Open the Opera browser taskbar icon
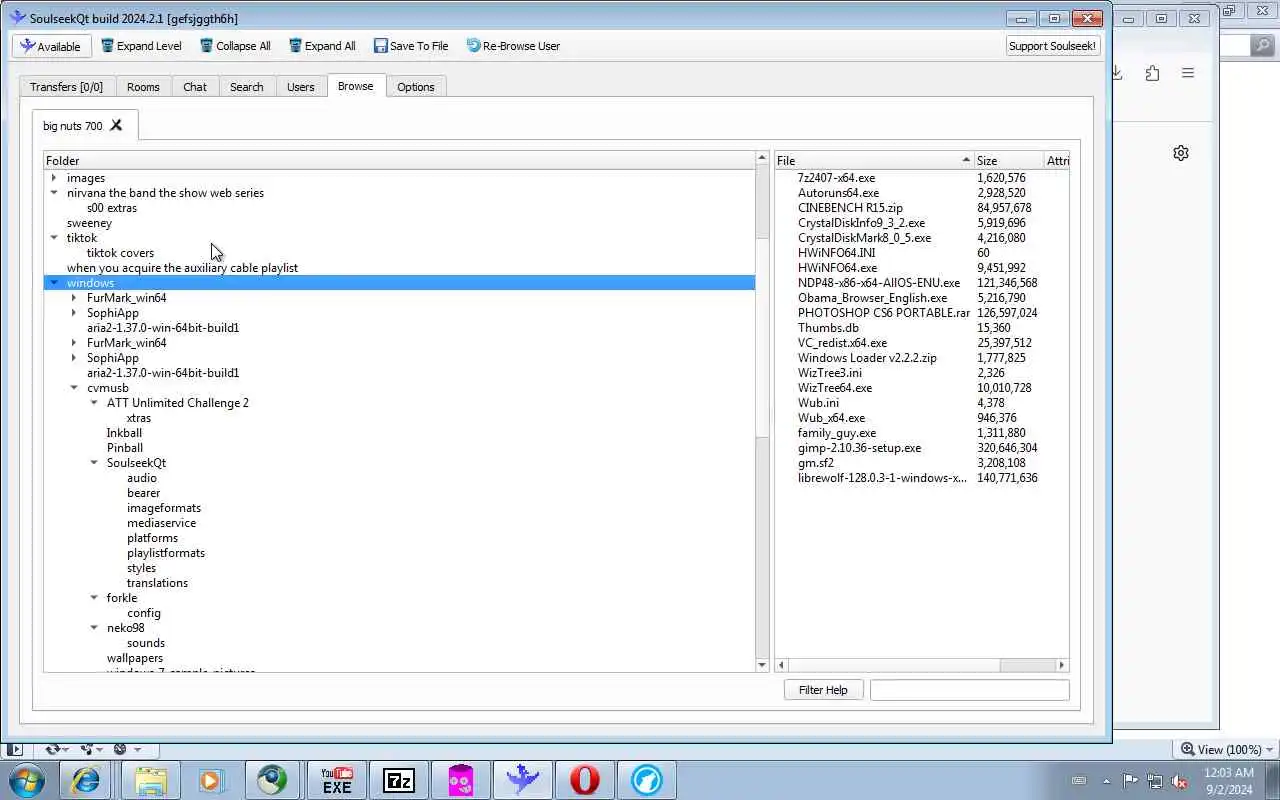This screenshot has width=1280, height=800. [x=585, y=780]
